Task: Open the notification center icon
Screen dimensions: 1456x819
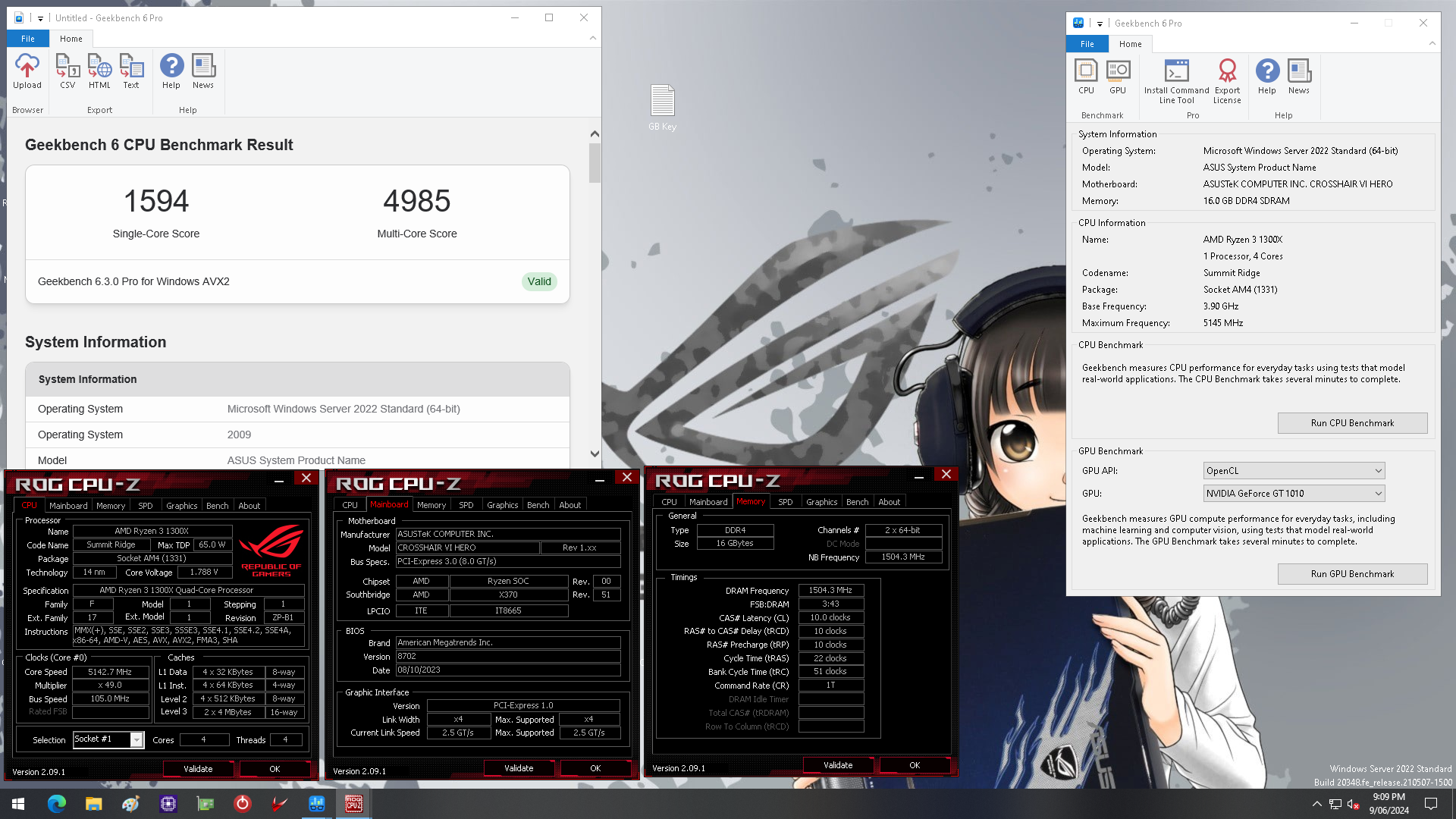Action: coord(1431,804)
